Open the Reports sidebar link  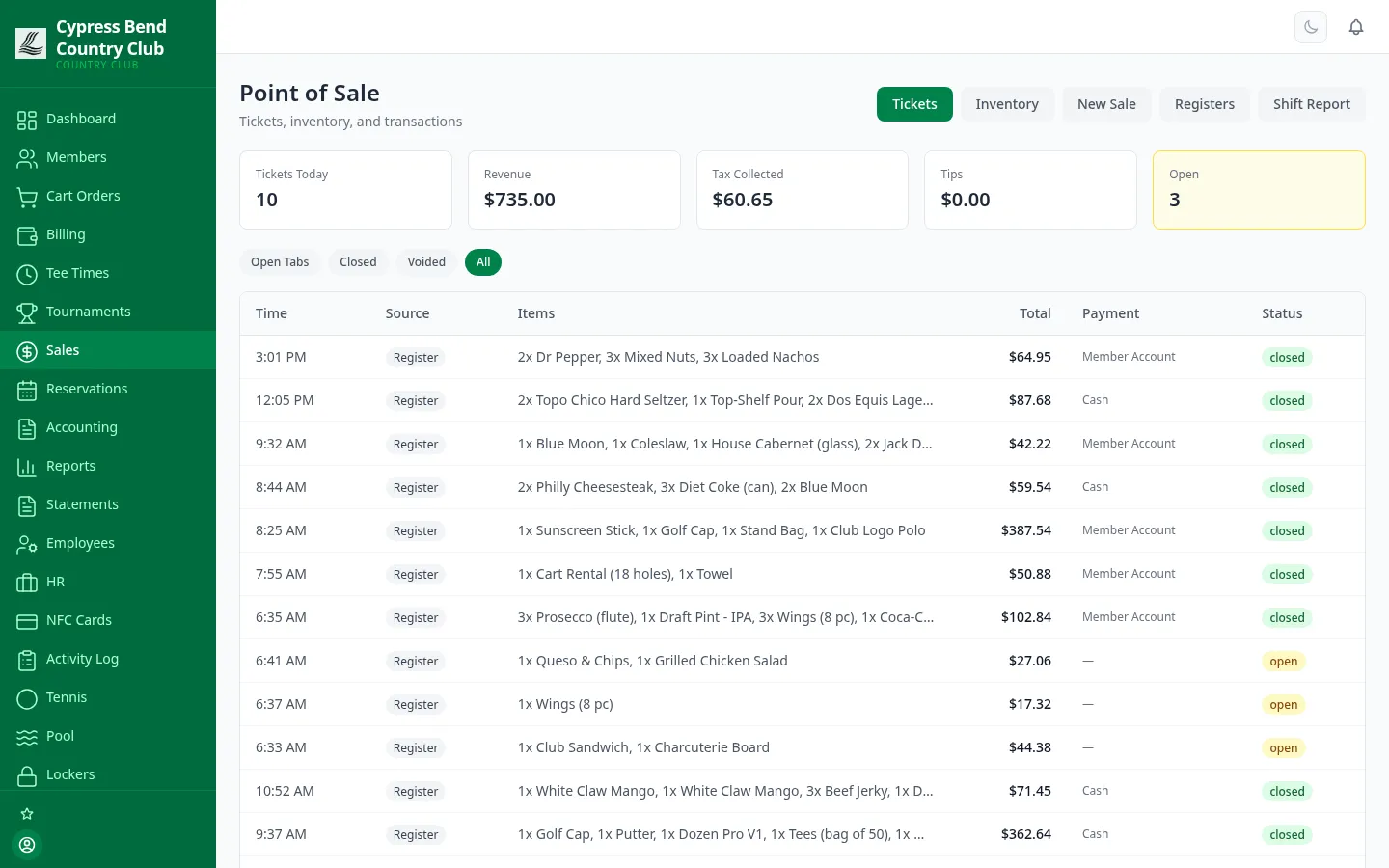(x=108, y=466)
